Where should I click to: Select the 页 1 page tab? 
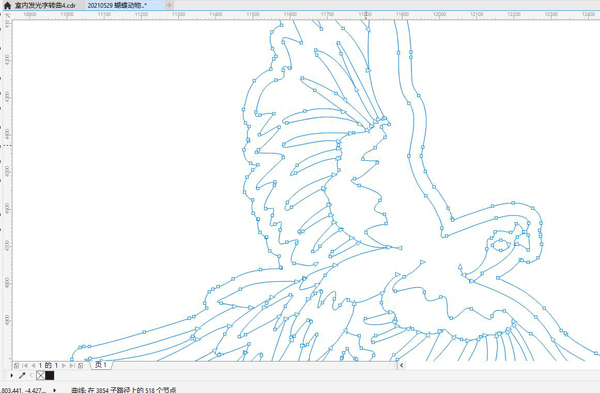(101, 365)
